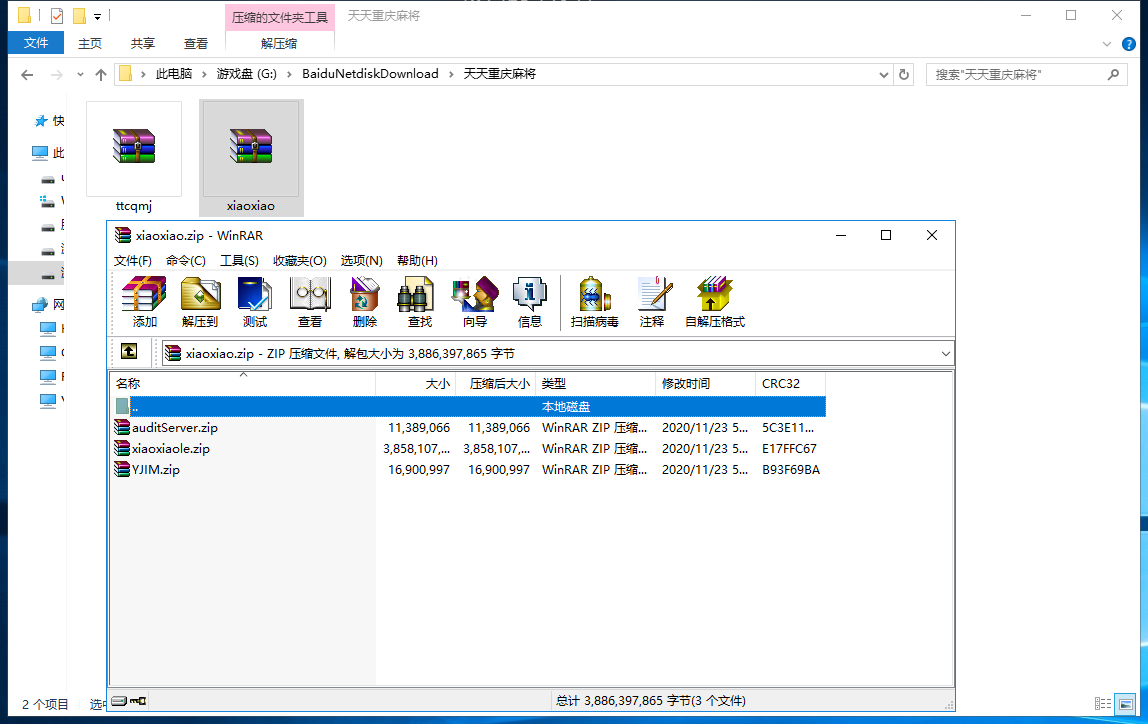Image resolution: width=1148 pixels, height=724 pixels.
Task: Click 此电脑 in the address breadcrumb
Action: [x=174, y=74]
